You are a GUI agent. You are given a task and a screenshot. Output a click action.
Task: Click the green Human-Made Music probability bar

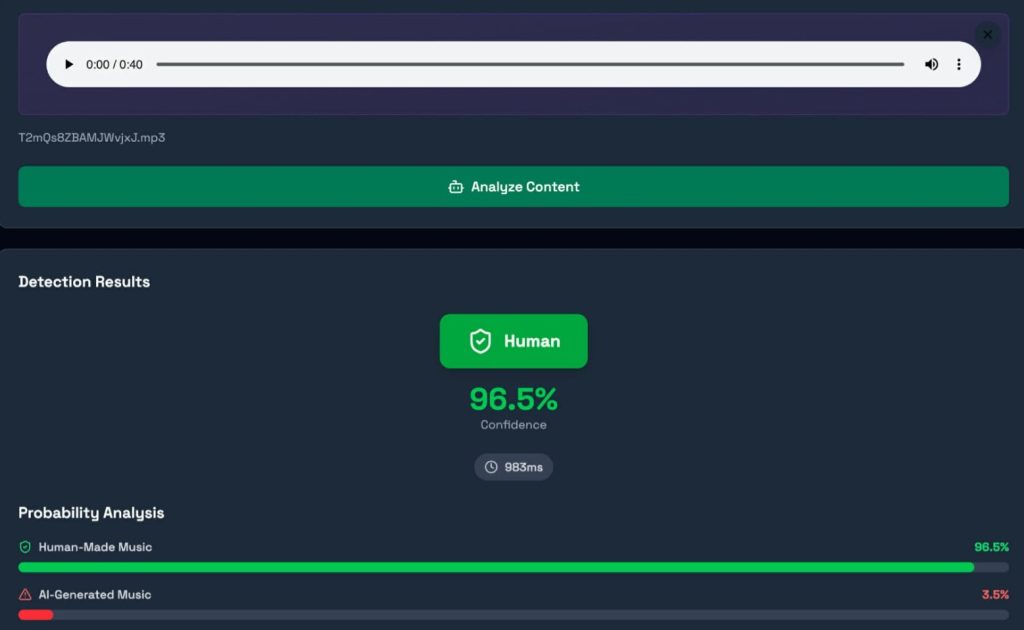click(495, 567)
